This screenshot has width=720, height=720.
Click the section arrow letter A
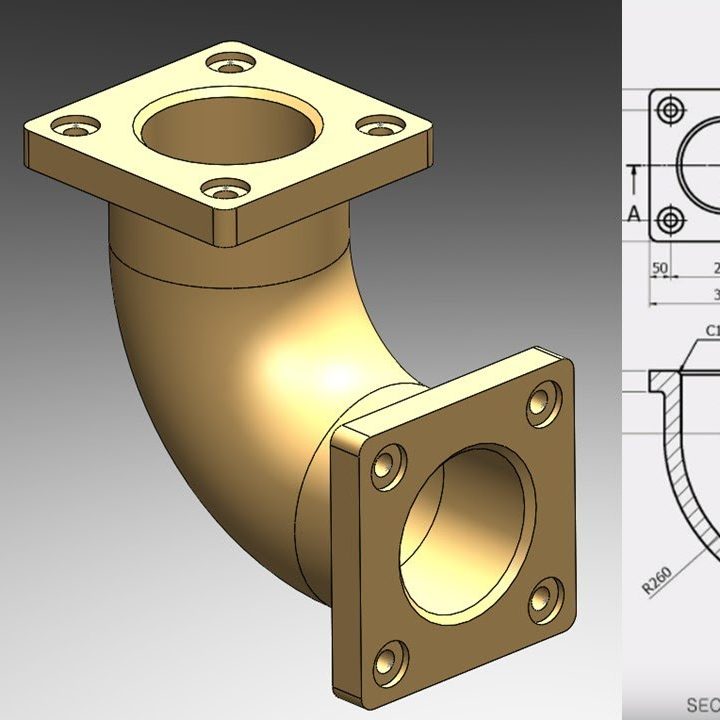[634, 213]
